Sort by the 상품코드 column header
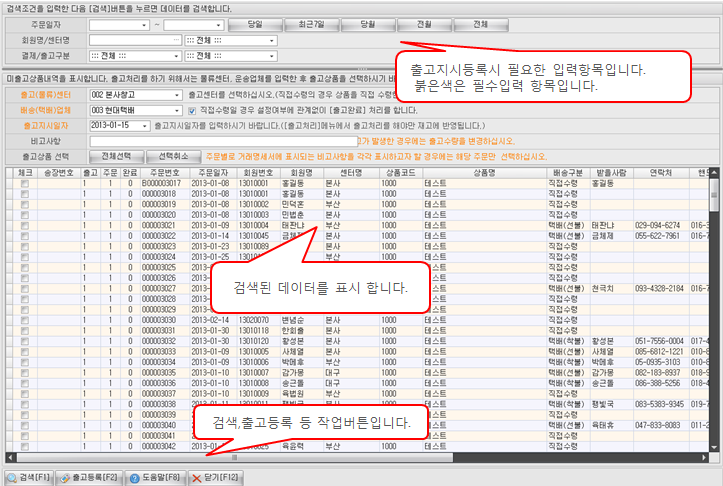 (401, 173)
